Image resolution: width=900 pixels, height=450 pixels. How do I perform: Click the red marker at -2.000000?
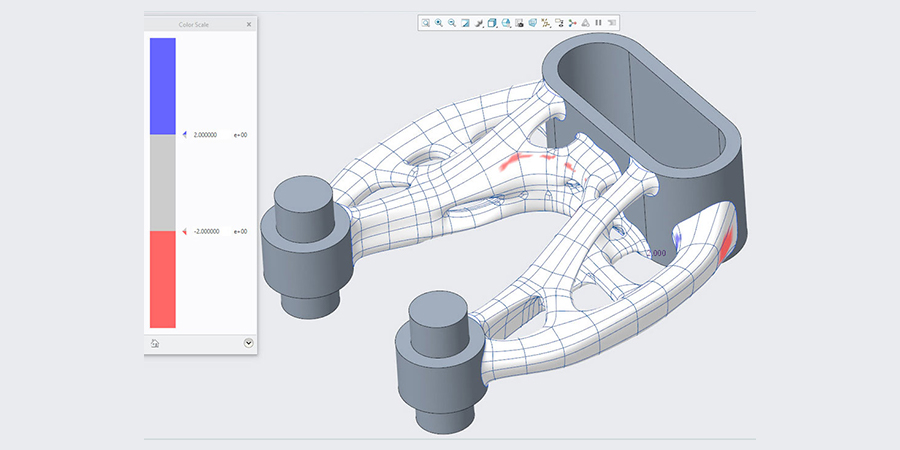pos(184,232)
